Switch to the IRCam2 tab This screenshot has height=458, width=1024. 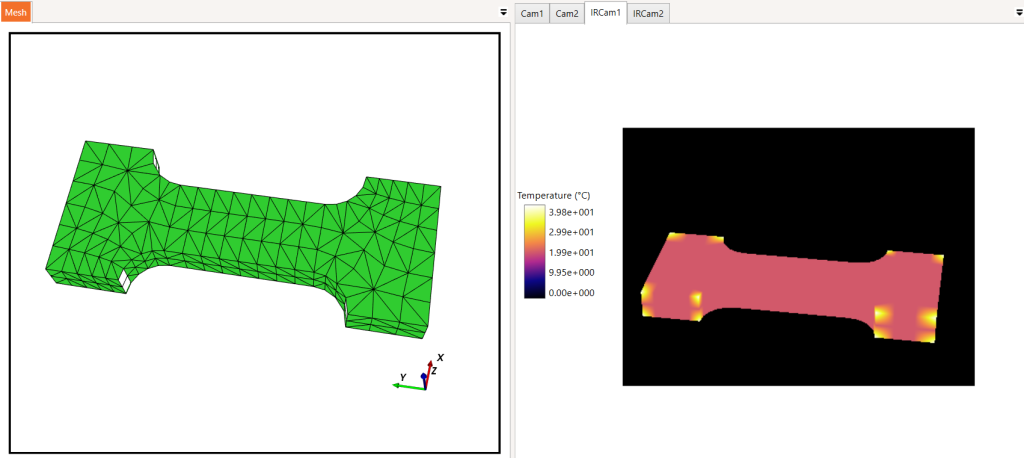point(648,13)
